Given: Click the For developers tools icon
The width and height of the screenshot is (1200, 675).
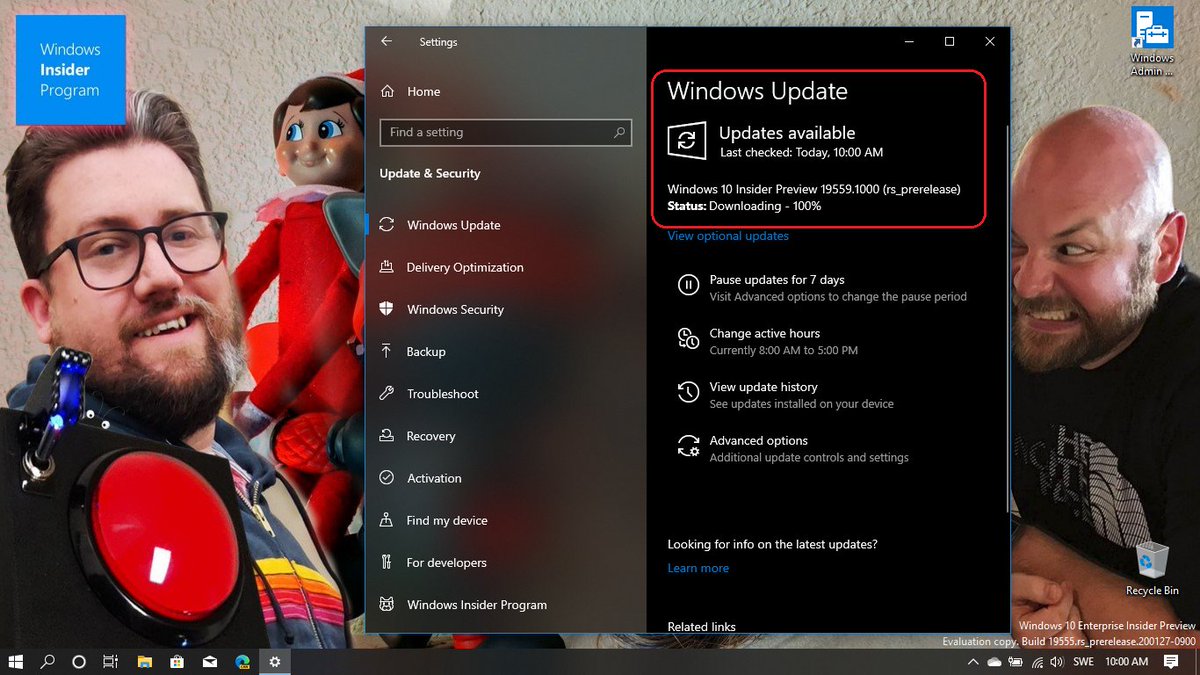Looking at the screenshot, I should pyautogui.click(x=386, y=562).
